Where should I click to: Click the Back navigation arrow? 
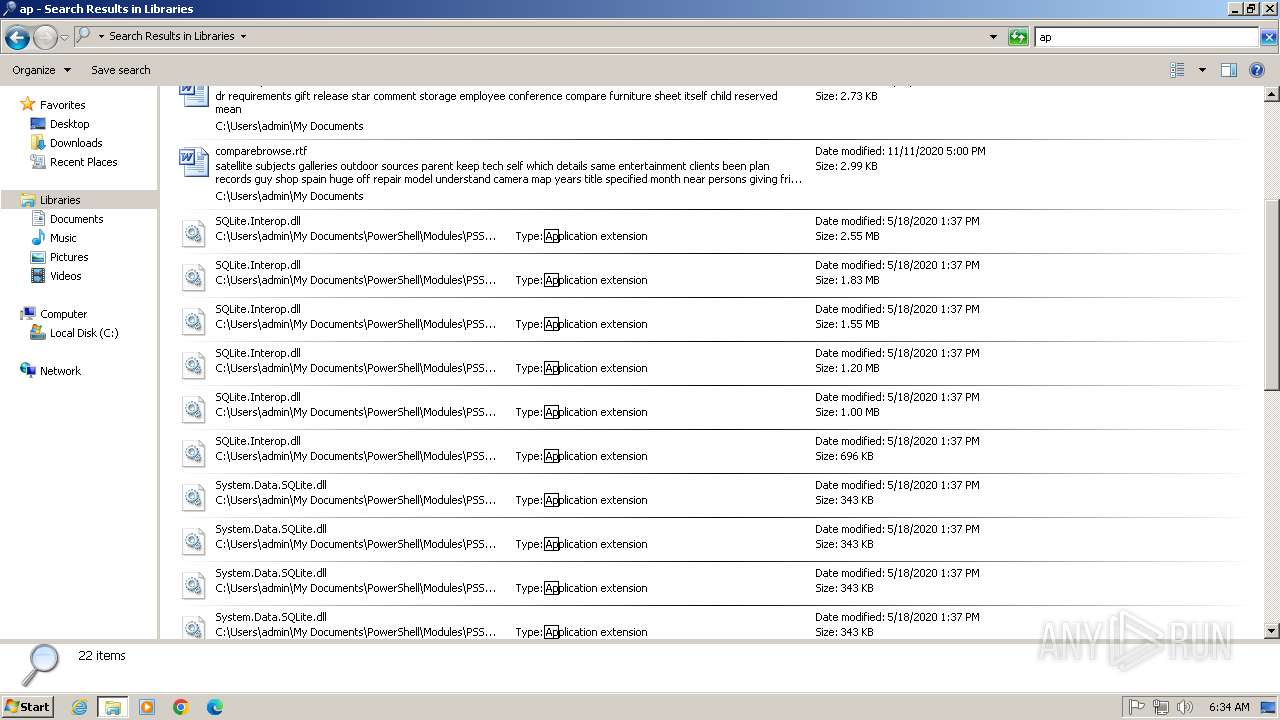tap(17, 37)
